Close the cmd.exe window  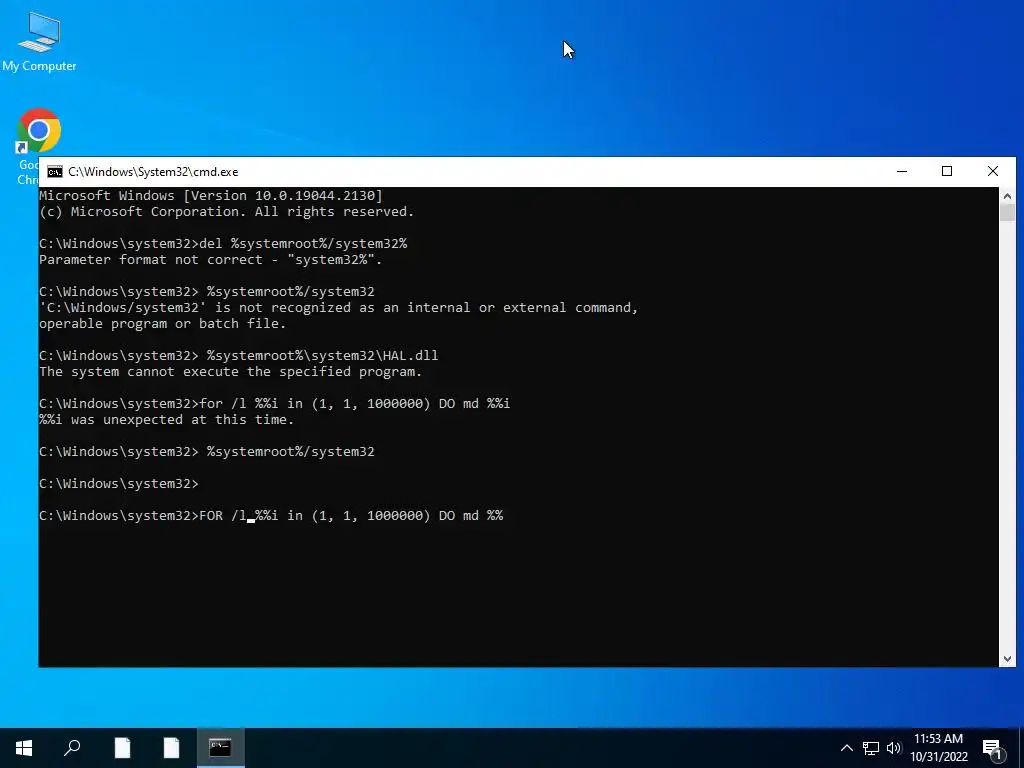click(x=993, y=171)
